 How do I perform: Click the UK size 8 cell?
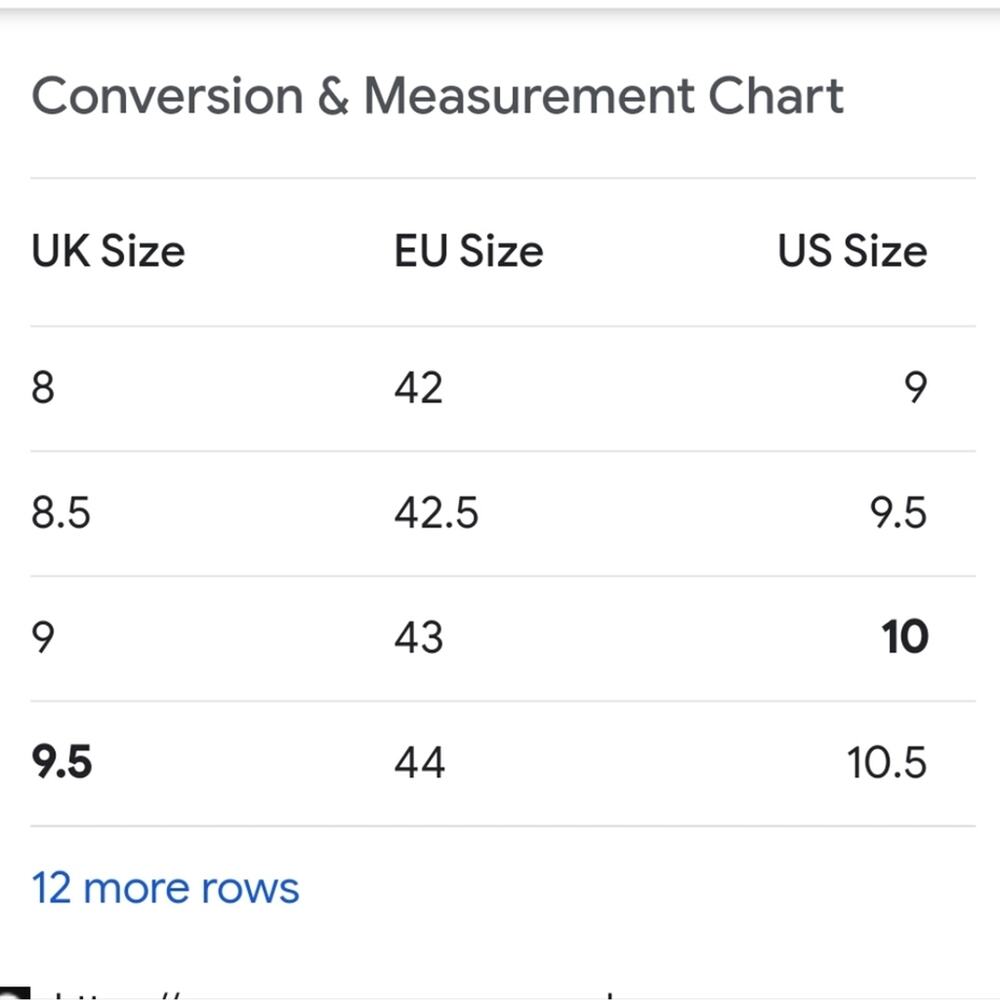coord(43,387)
